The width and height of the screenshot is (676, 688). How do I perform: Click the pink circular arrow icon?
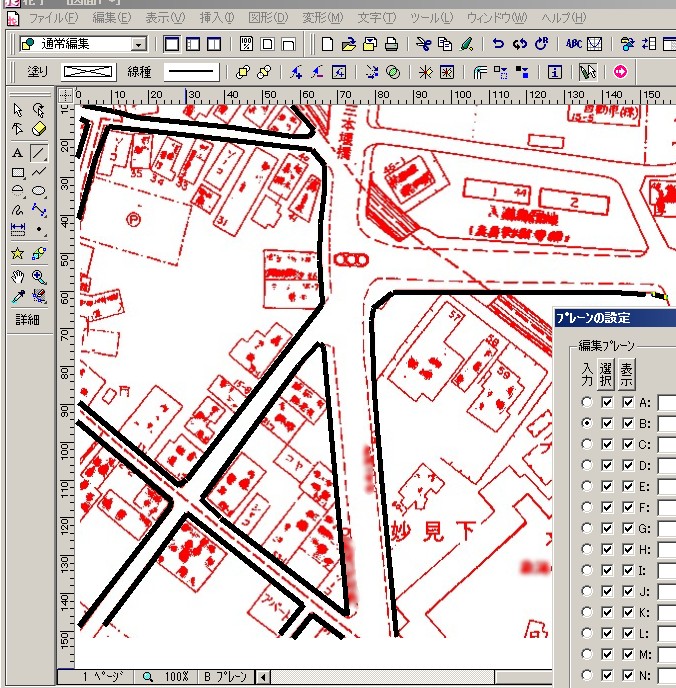(x=620, y=72)
